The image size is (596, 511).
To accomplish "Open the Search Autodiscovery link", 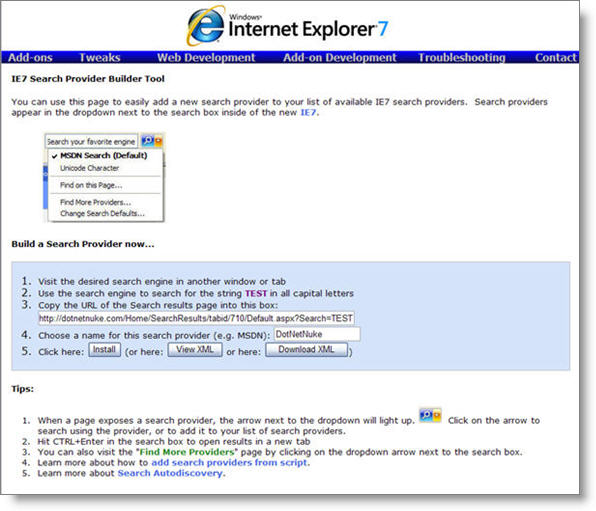I will pyautogui.click(x=170, y=473).
